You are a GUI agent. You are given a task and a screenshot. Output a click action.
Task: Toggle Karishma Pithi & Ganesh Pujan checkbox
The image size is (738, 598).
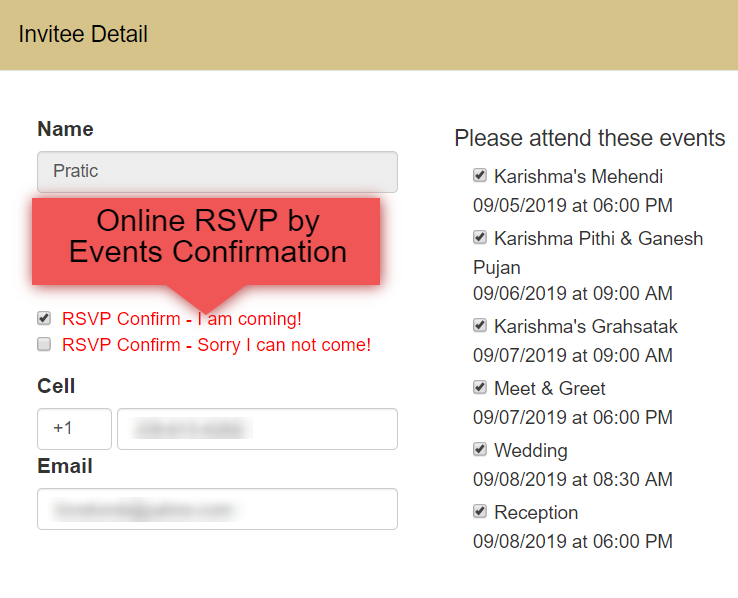[480, 237]
